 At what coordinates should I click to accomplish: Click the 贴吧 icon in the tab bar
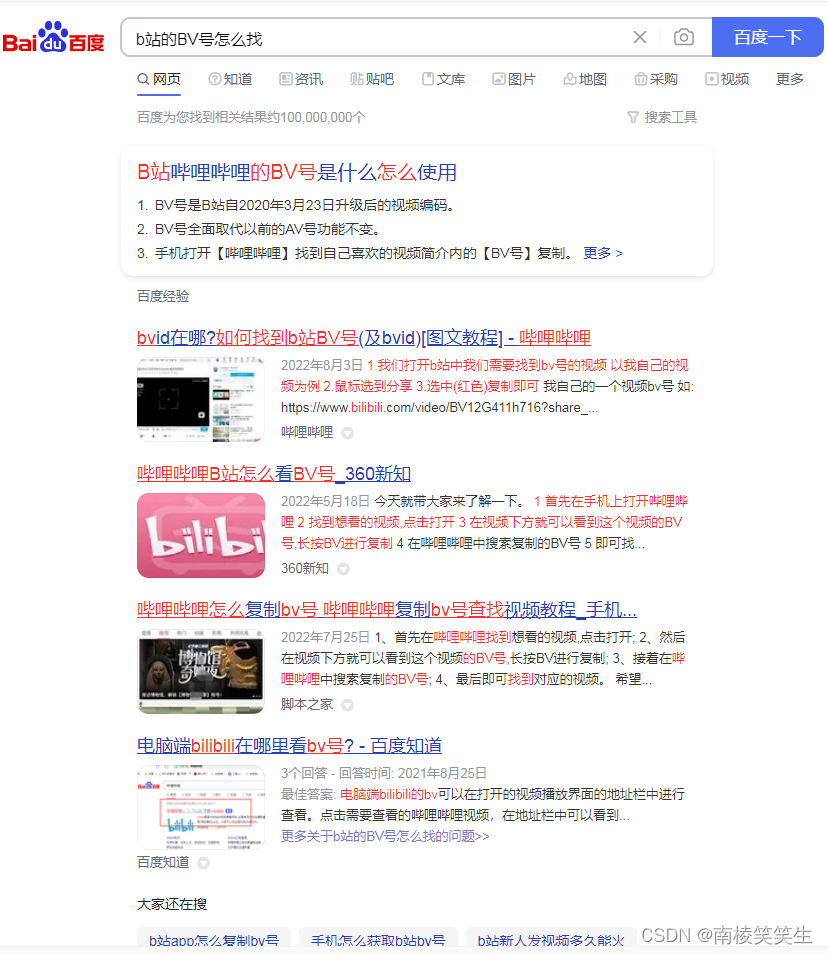pyautogui.click(x=355, y=79)
